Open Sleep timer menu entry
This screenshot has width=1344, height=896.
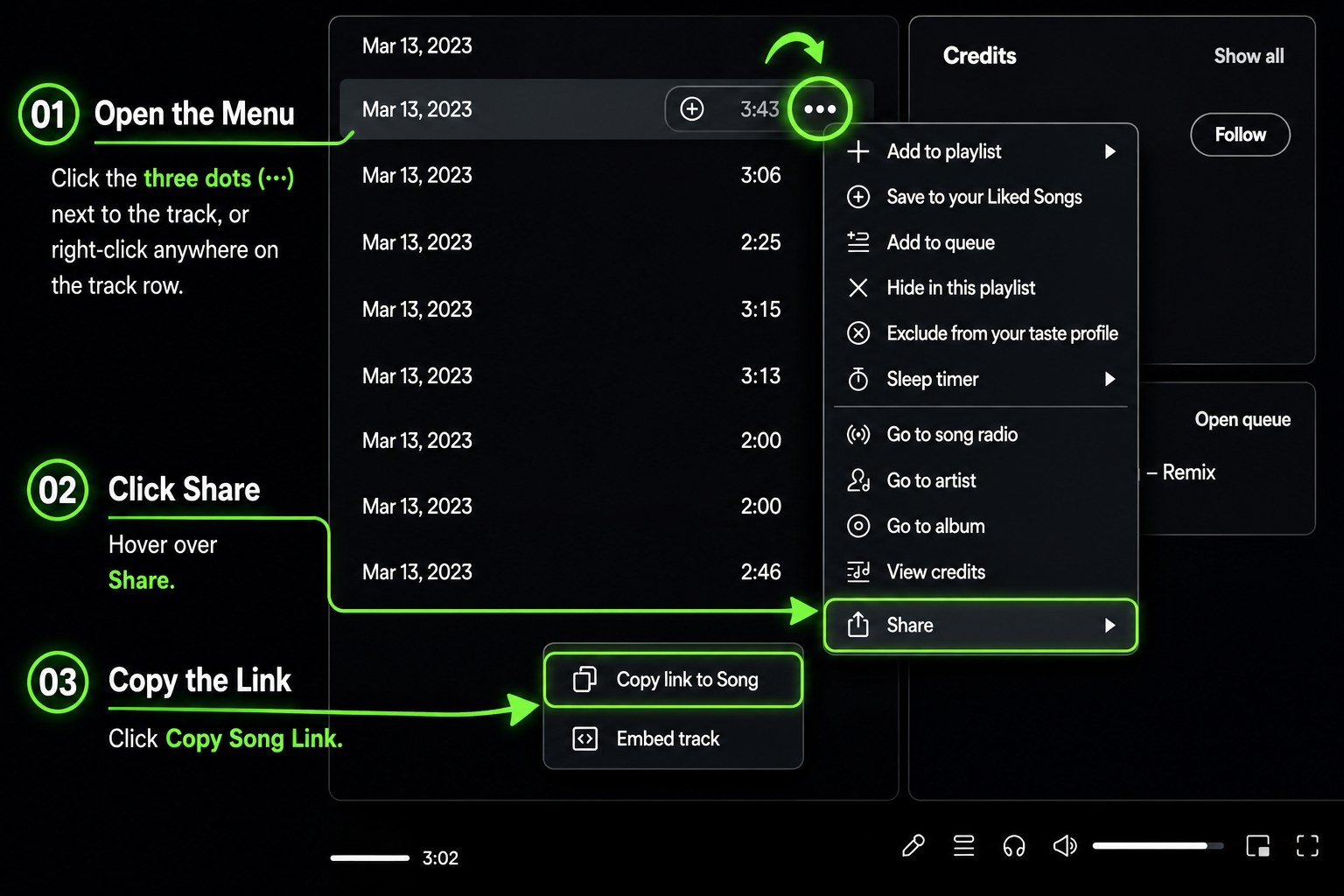click(981, 379)
